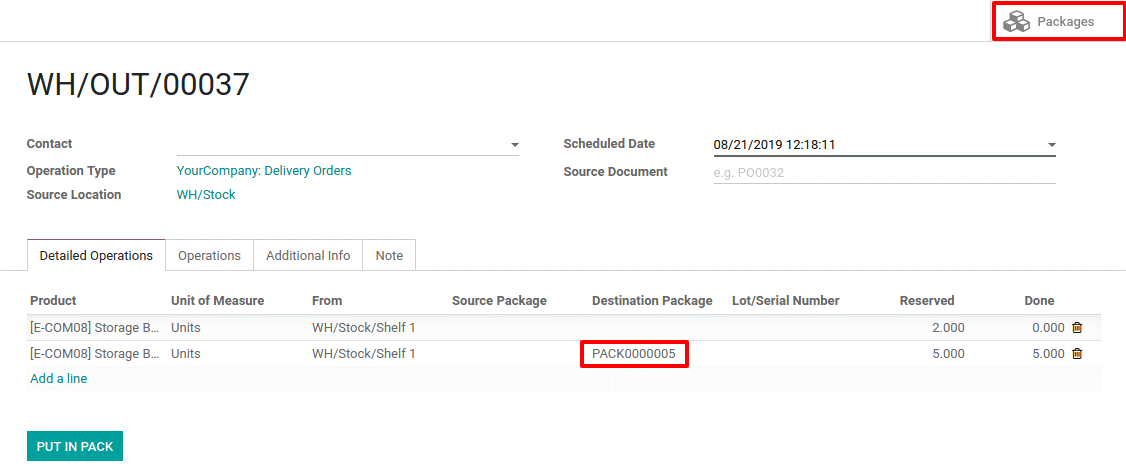Select the Note tab
Screen dimensions: 1126x468
(x=389, y=256)
